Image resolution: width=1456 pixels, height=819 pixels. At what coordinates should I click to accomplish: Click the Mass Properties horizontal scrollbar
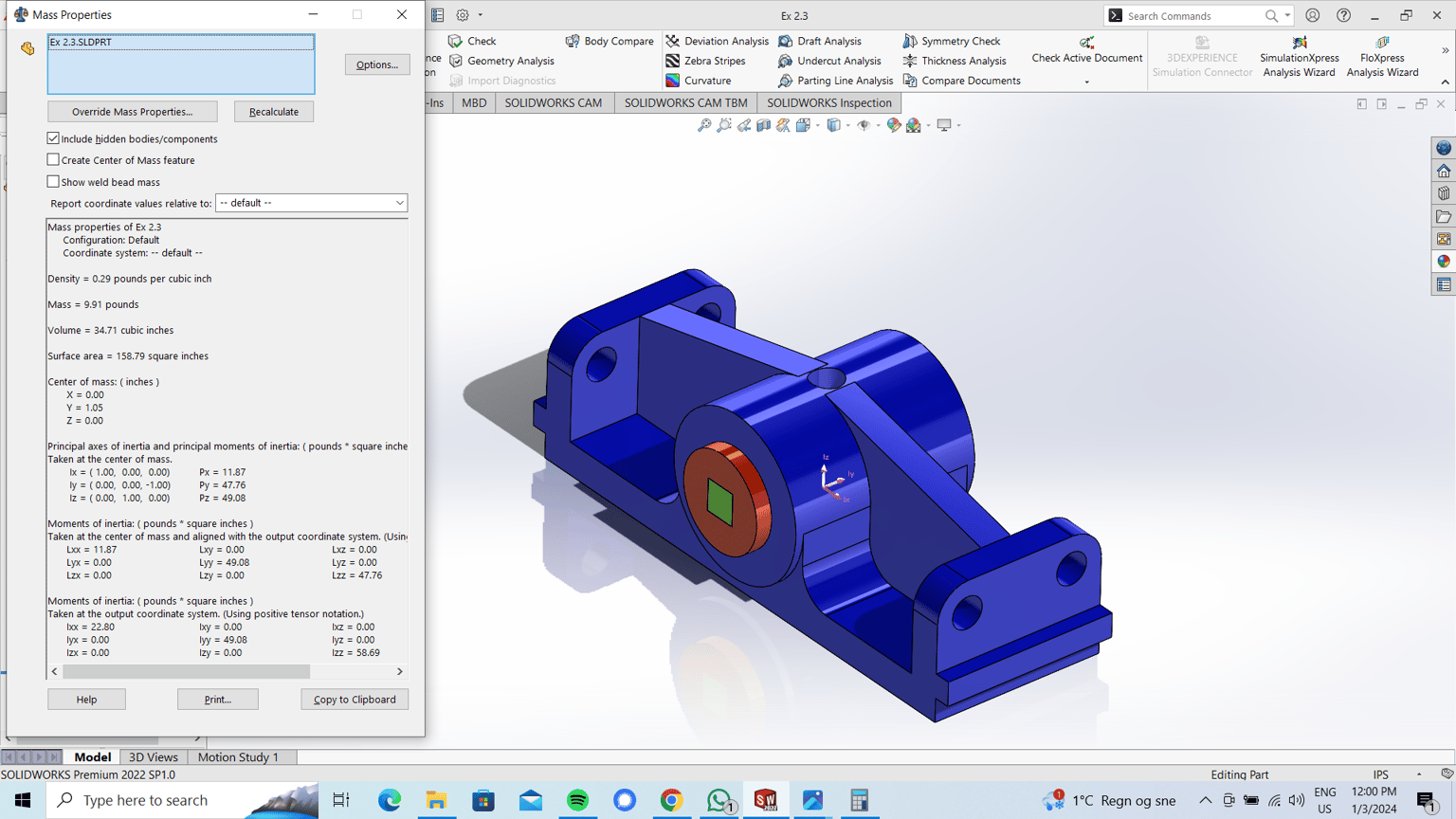(x=227, y=671)
